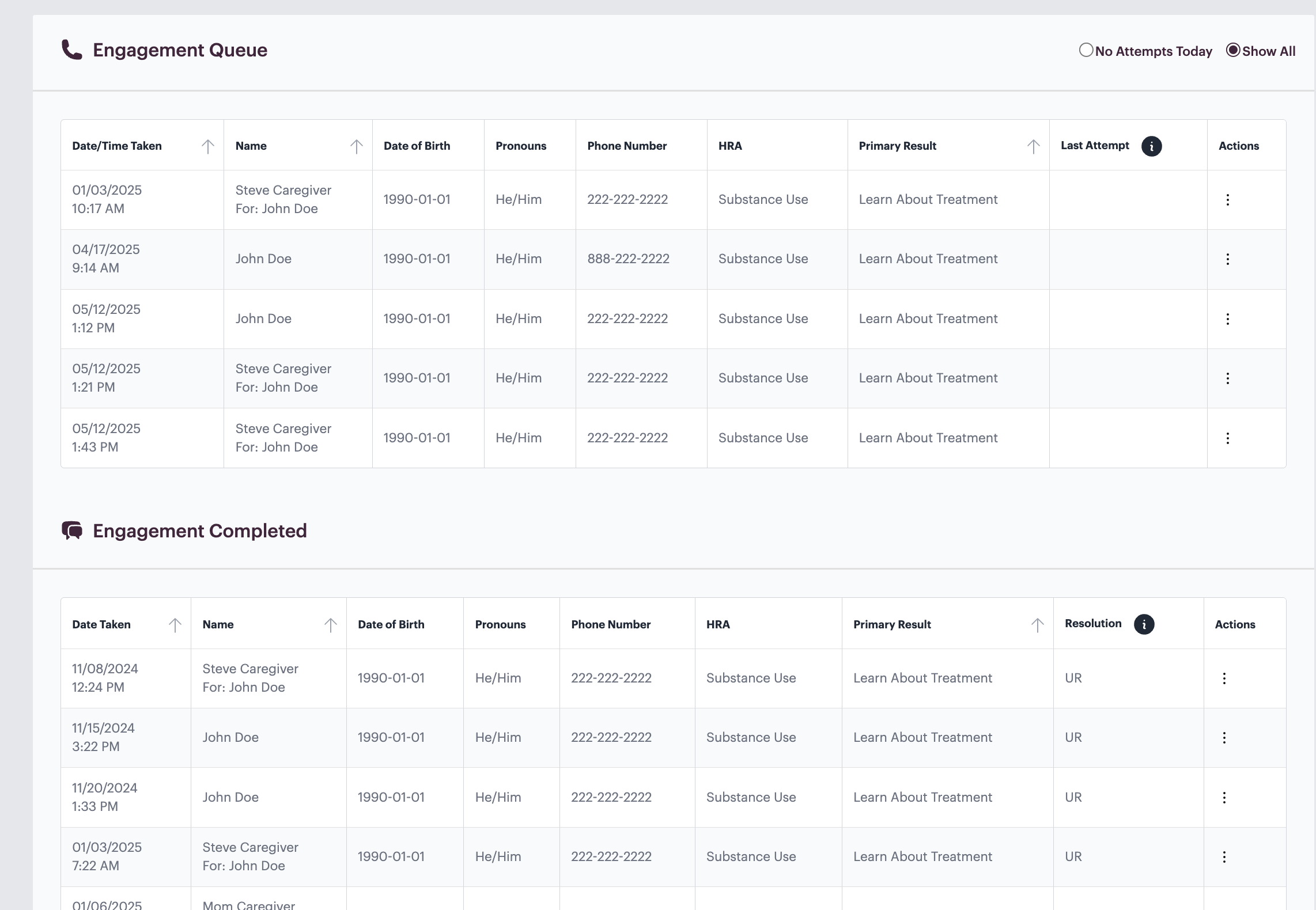Viewport: 1316px width, 910px height.
Task: Click the Resolution header label
Action: (1093, 624)
